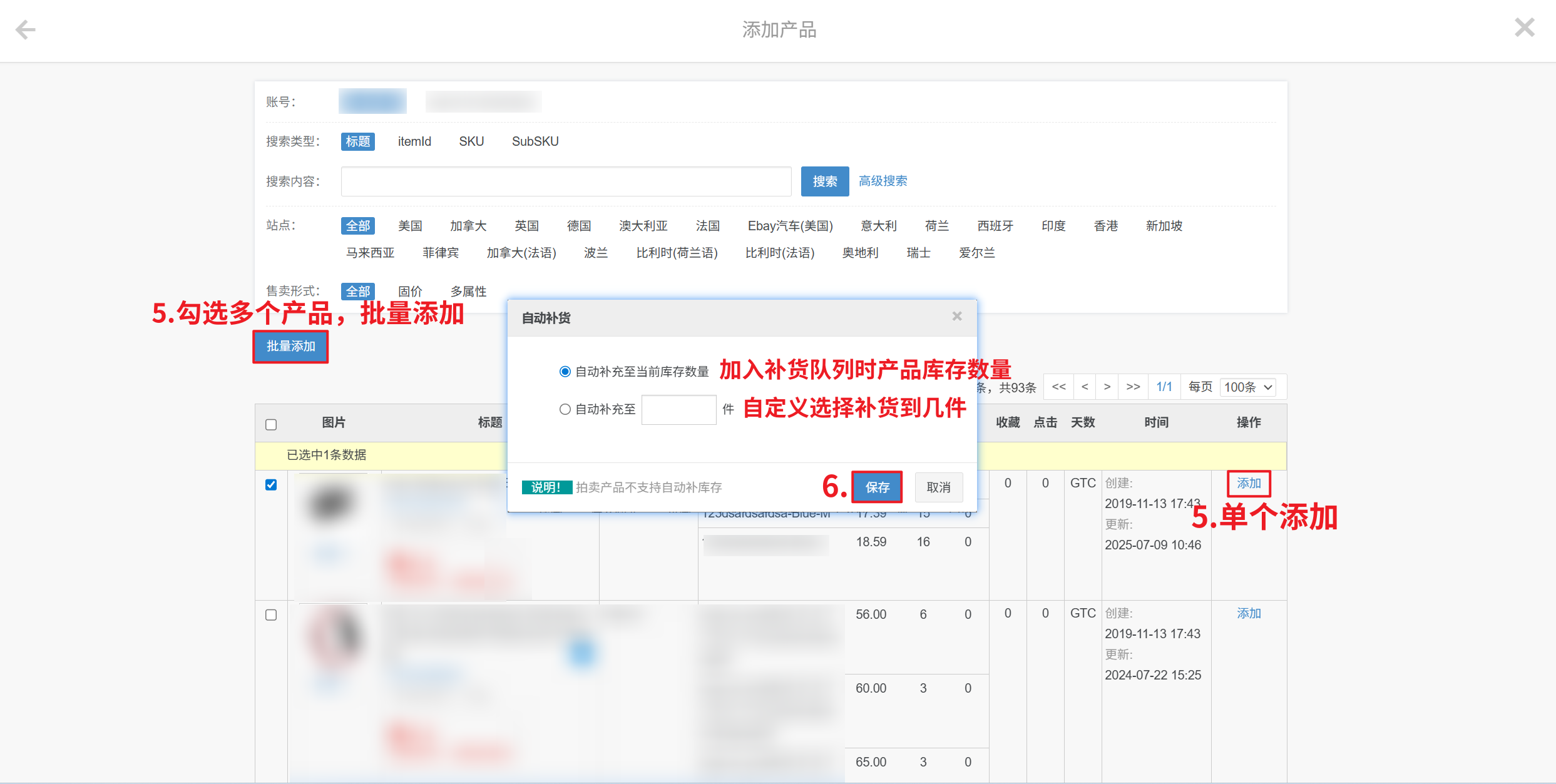The height and width of the screenshot is (784, 1556).
Task: Select 多属性 selling format
Action: pyautogui.click(x=468, y=292)
